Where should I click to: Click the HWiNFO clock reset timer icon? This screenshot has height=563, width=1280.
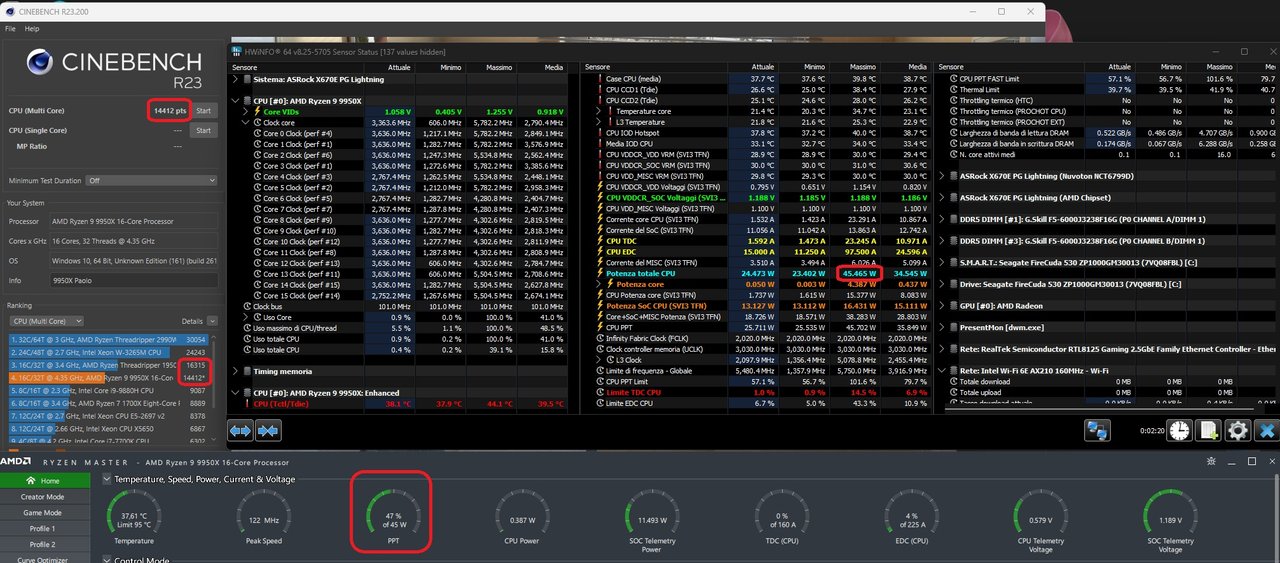[x=1180, y=431]
